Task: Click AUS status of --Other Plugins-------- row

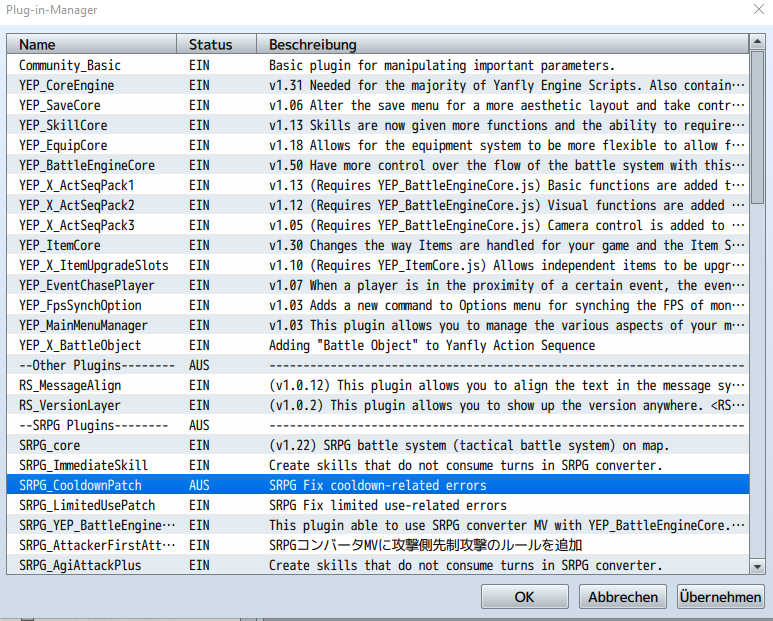Action: (x=199, y=366)
